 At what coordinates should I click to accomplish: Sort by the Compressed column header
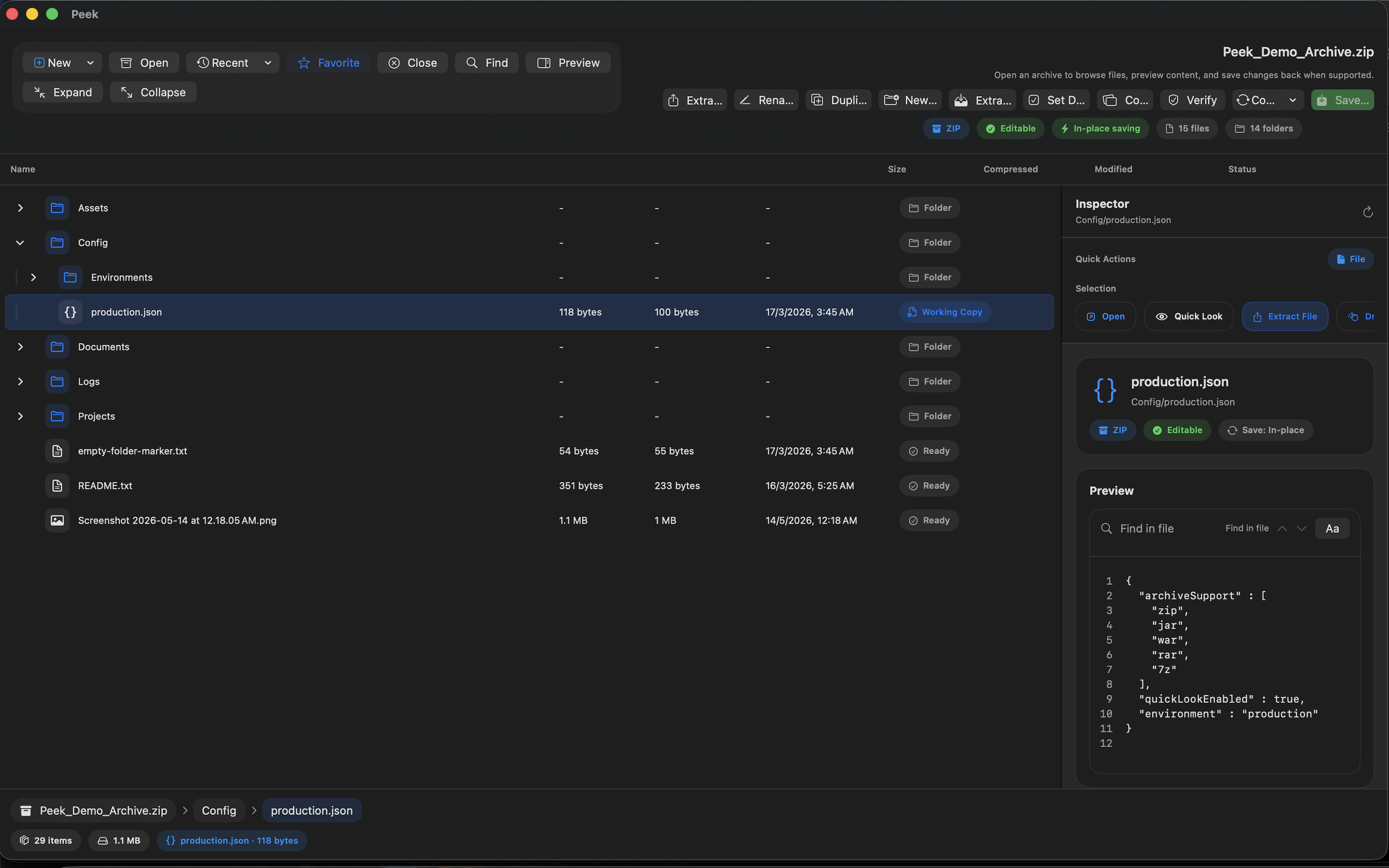tap(1010, 169)
